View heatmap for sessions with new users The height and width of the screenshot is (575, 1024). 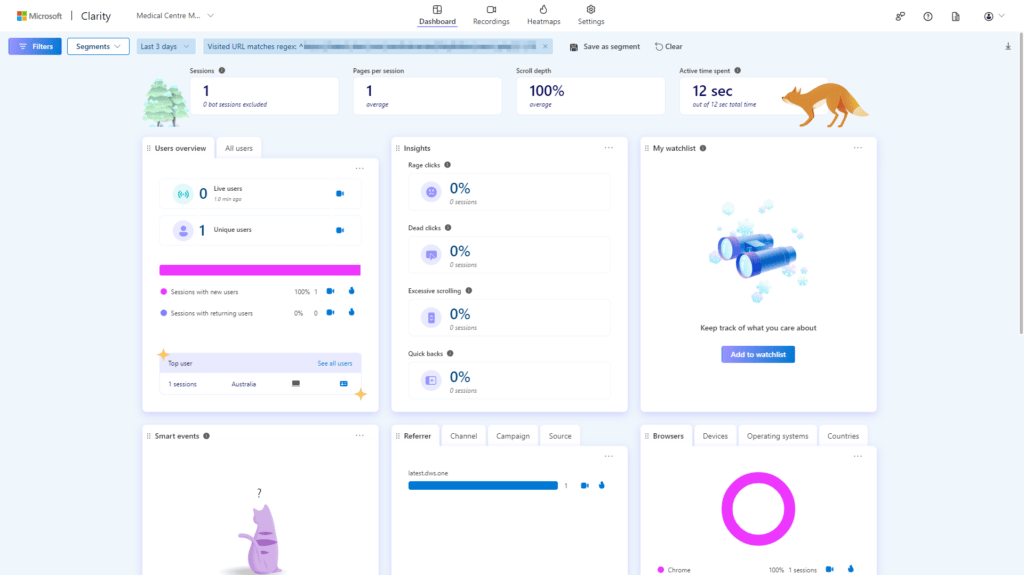click(351, 291)
